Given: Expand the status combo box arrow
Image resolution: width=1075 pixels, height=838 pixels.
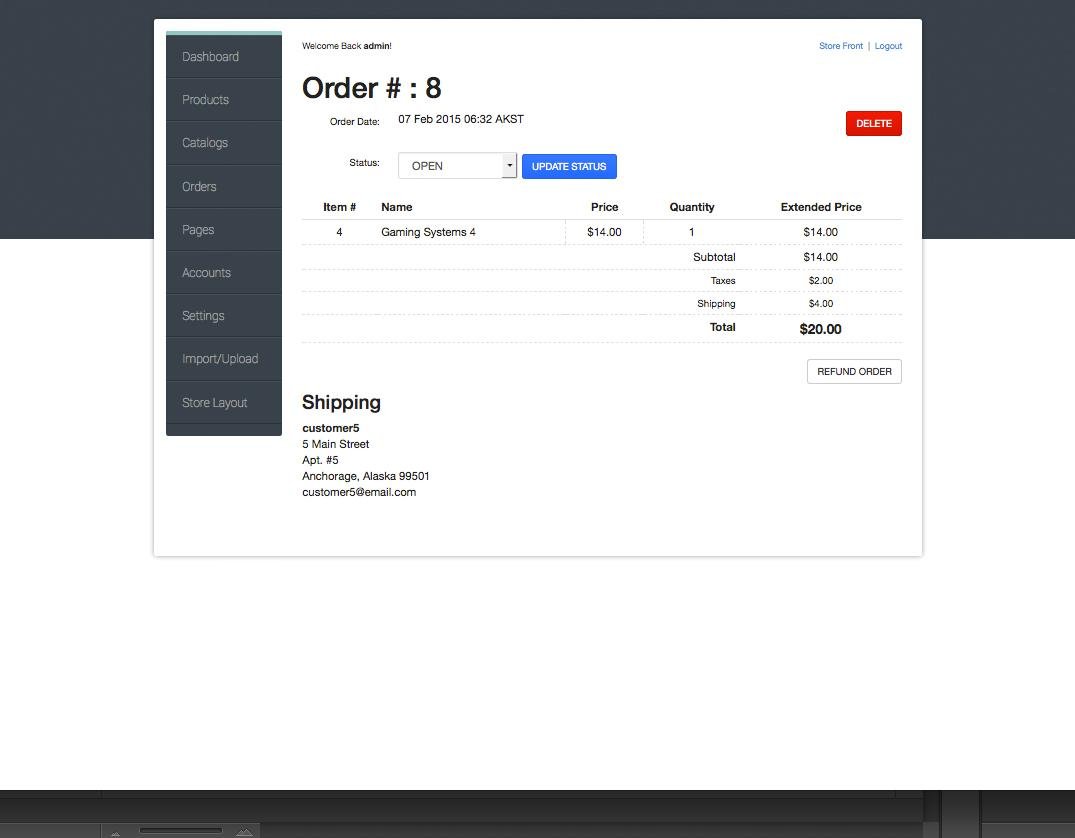Looking at the screenshot, I should 509,165.
